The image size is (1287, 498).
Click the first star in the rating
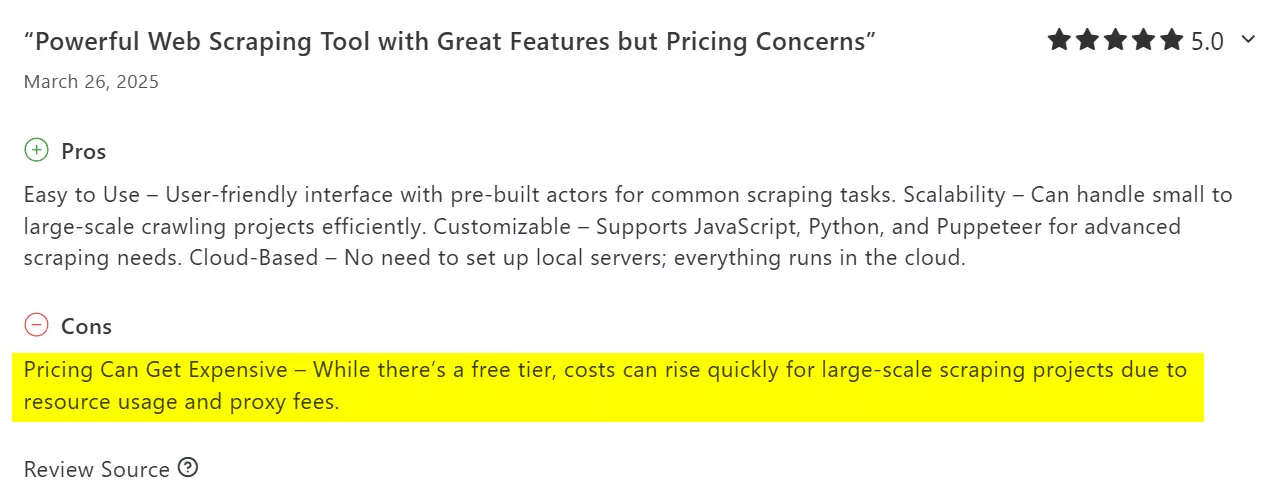pyautogui.click(x=1059, y=41)
